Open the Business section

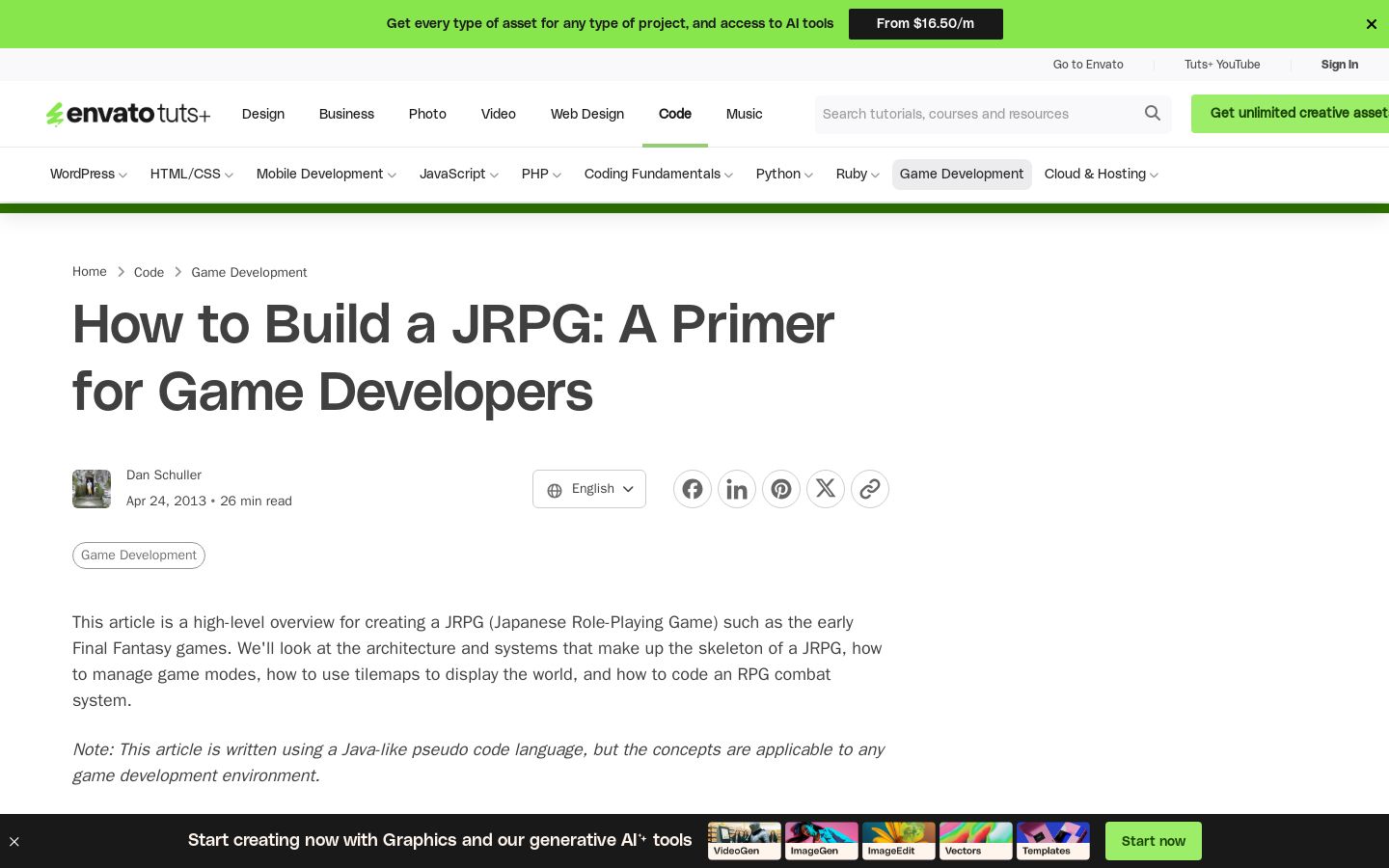(x=346, y=114)
